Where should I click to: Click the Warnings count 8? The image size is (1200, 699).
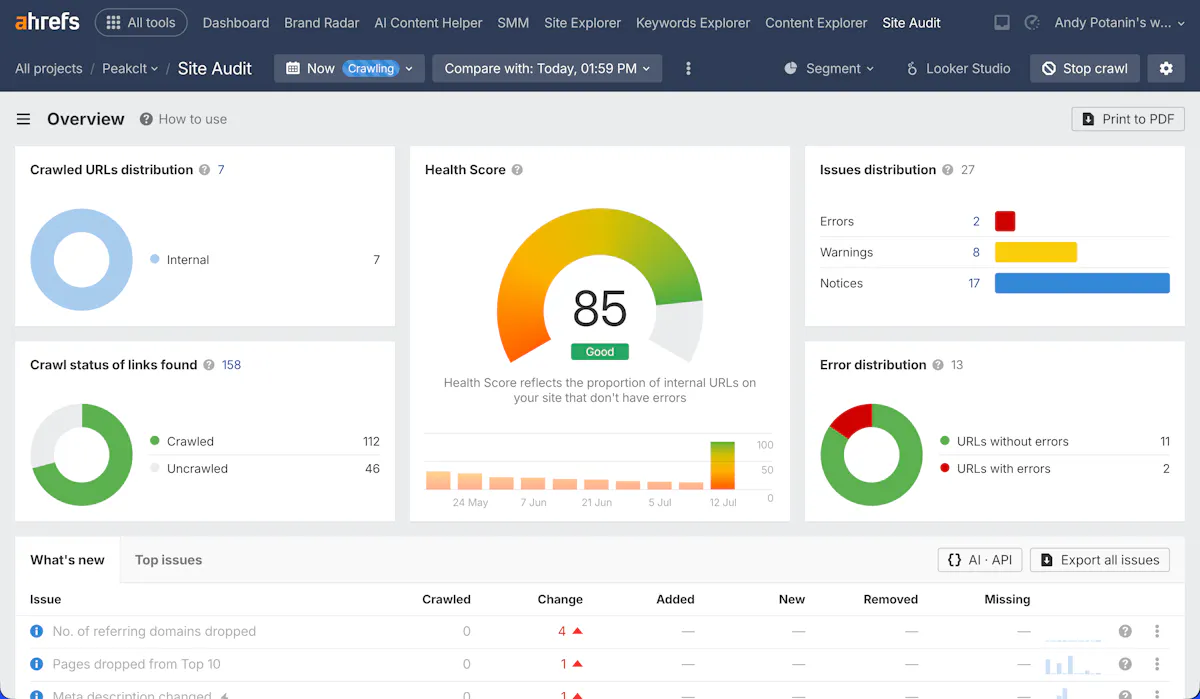click(x=976, y=252)
